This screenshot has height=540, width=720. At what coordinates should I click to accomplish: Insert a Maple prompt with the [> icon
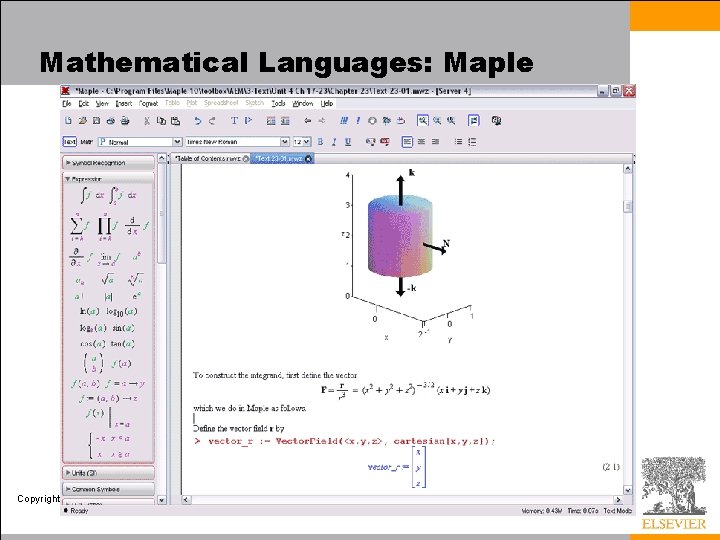[x=248, y=121]
